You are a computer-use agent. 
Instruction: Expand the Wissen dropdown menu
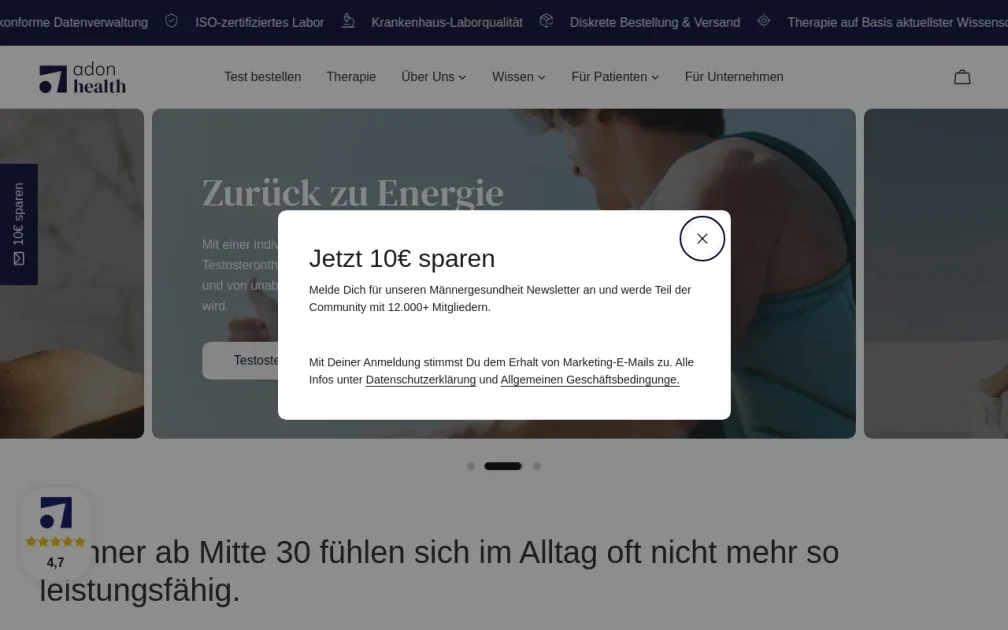pos(518,77)
